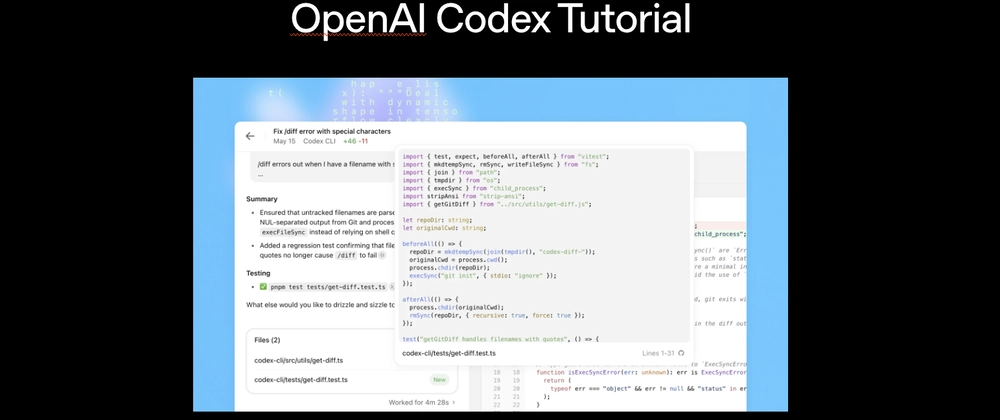The height and width of the screenshot is (420, 1000).
Task: Click the 'Codex CLI' repository label
Action: pos(320,141)
